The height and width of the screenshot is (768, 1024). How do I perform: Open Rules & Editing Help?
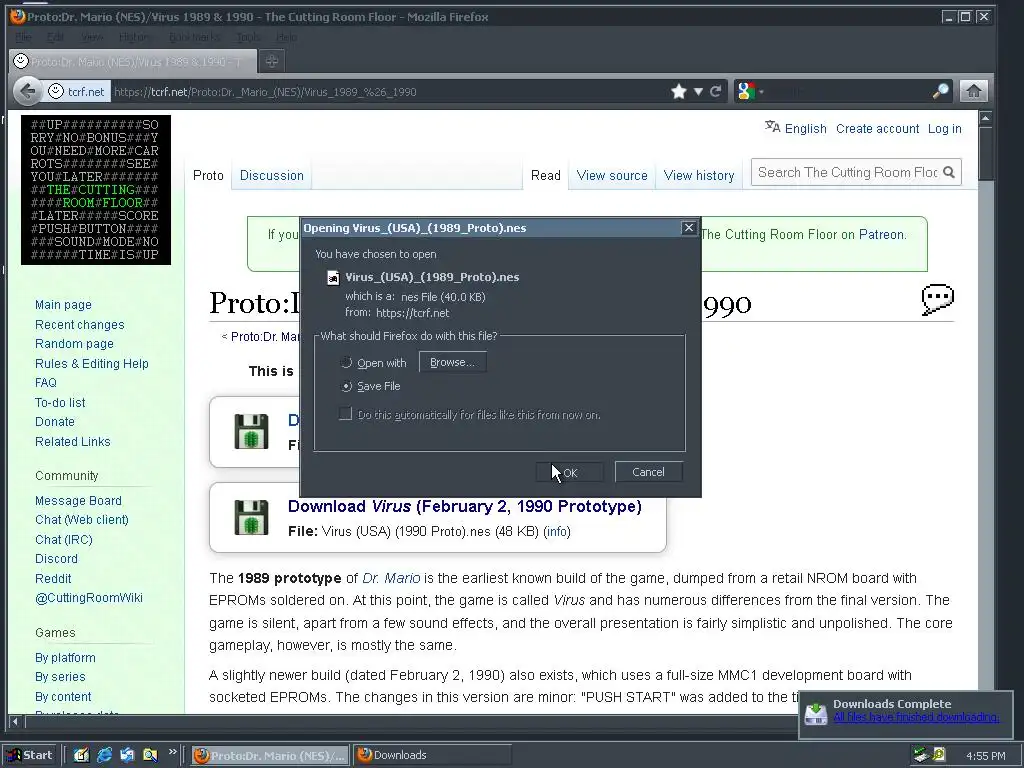click(92, 364)
